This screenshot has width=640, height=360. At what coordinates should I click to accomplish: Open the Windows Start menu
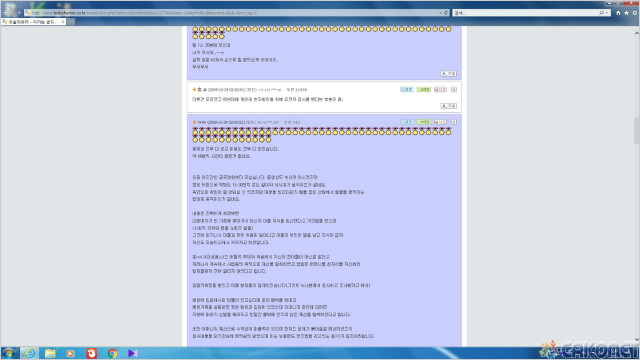pos(9,353)
